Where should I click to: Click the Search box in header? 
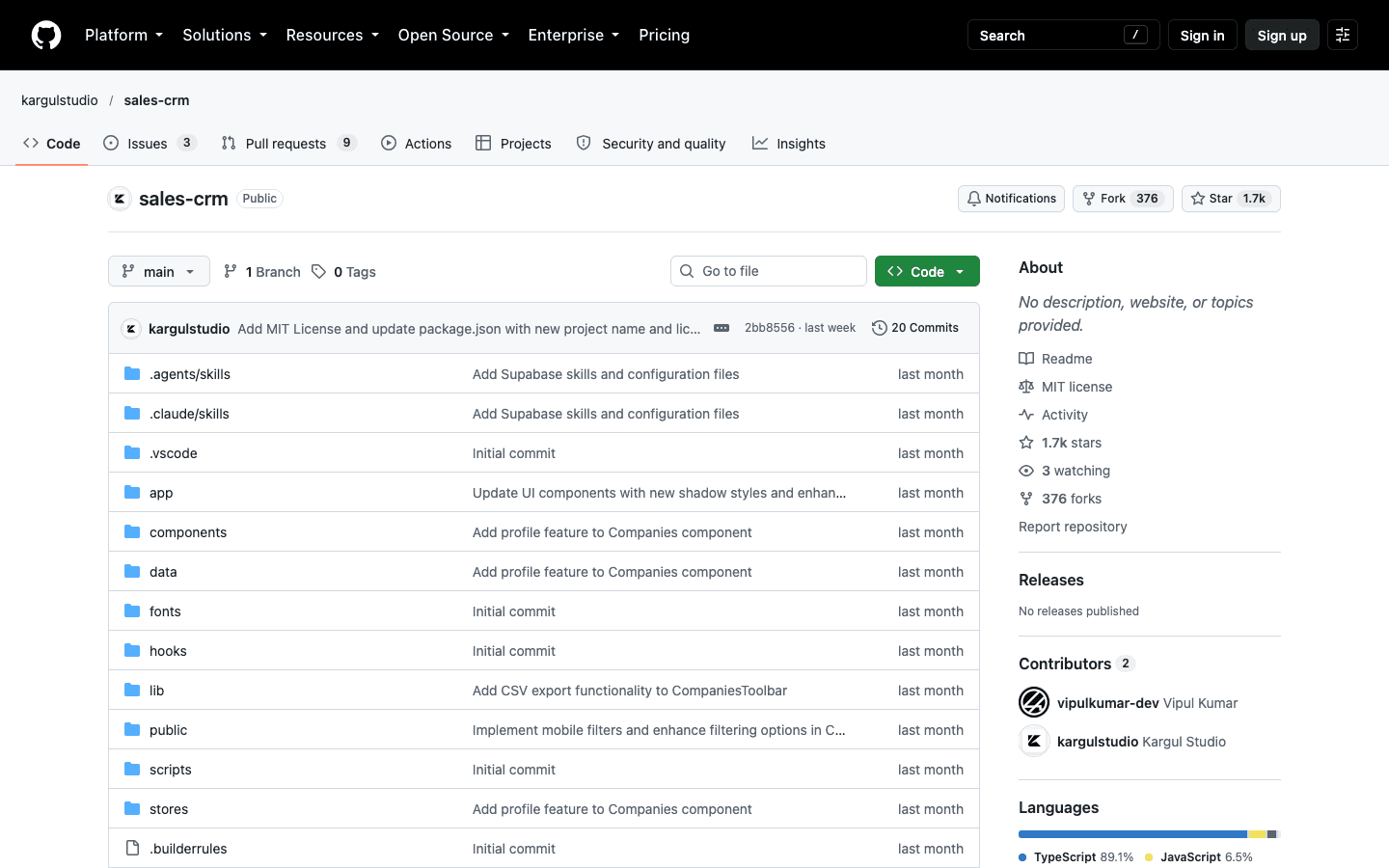point(1064,35)
